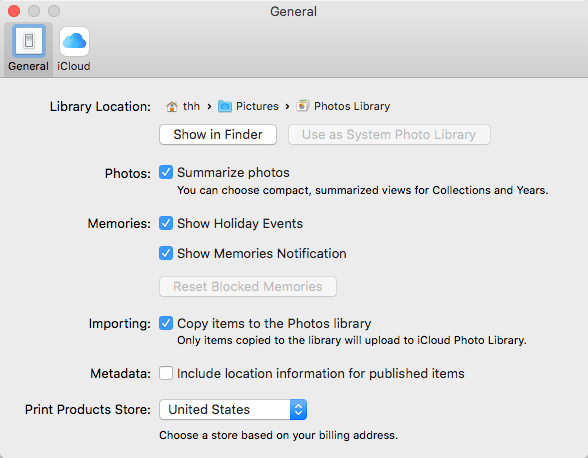Uncheck Summarize photos checkbox
The height and width of the screenshot is (458, 588).
click(166, 172)
